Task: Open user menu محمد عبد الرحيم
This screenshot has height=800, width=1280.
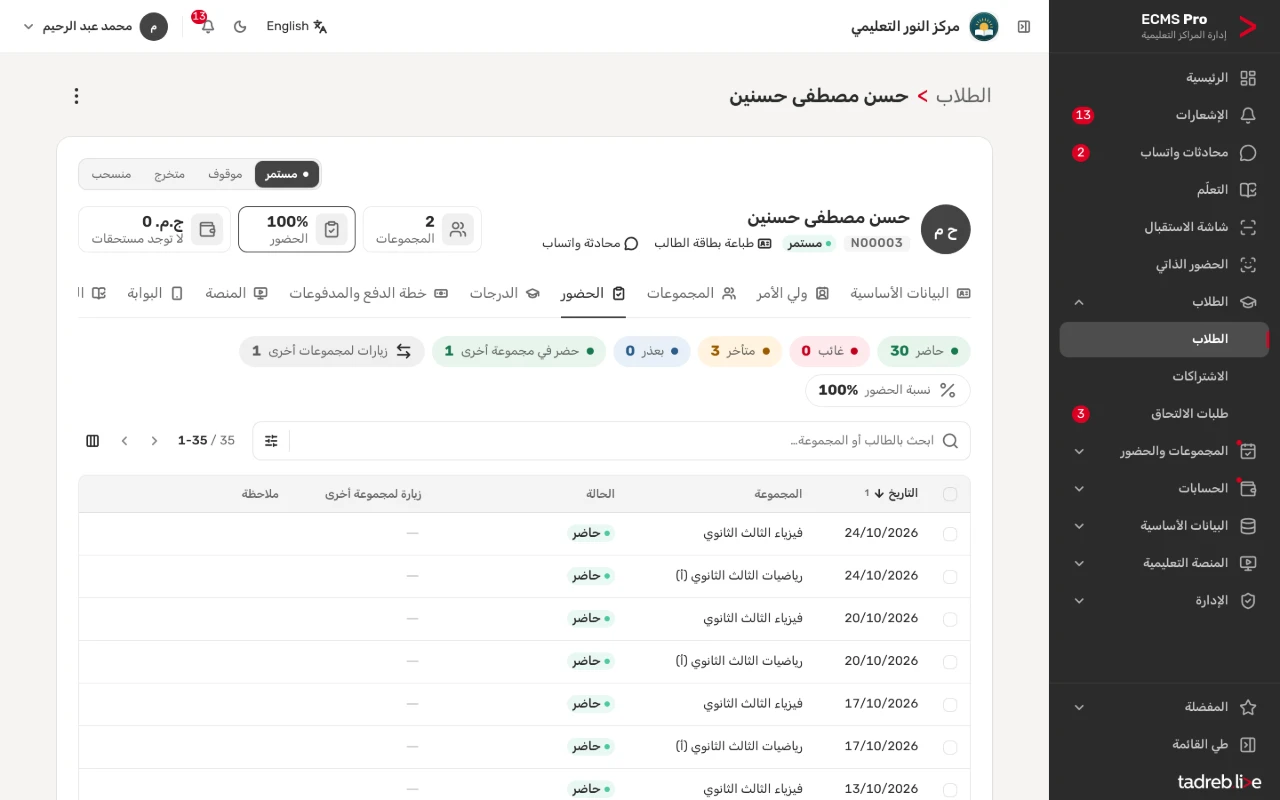Action: click(x=95, y=27)
